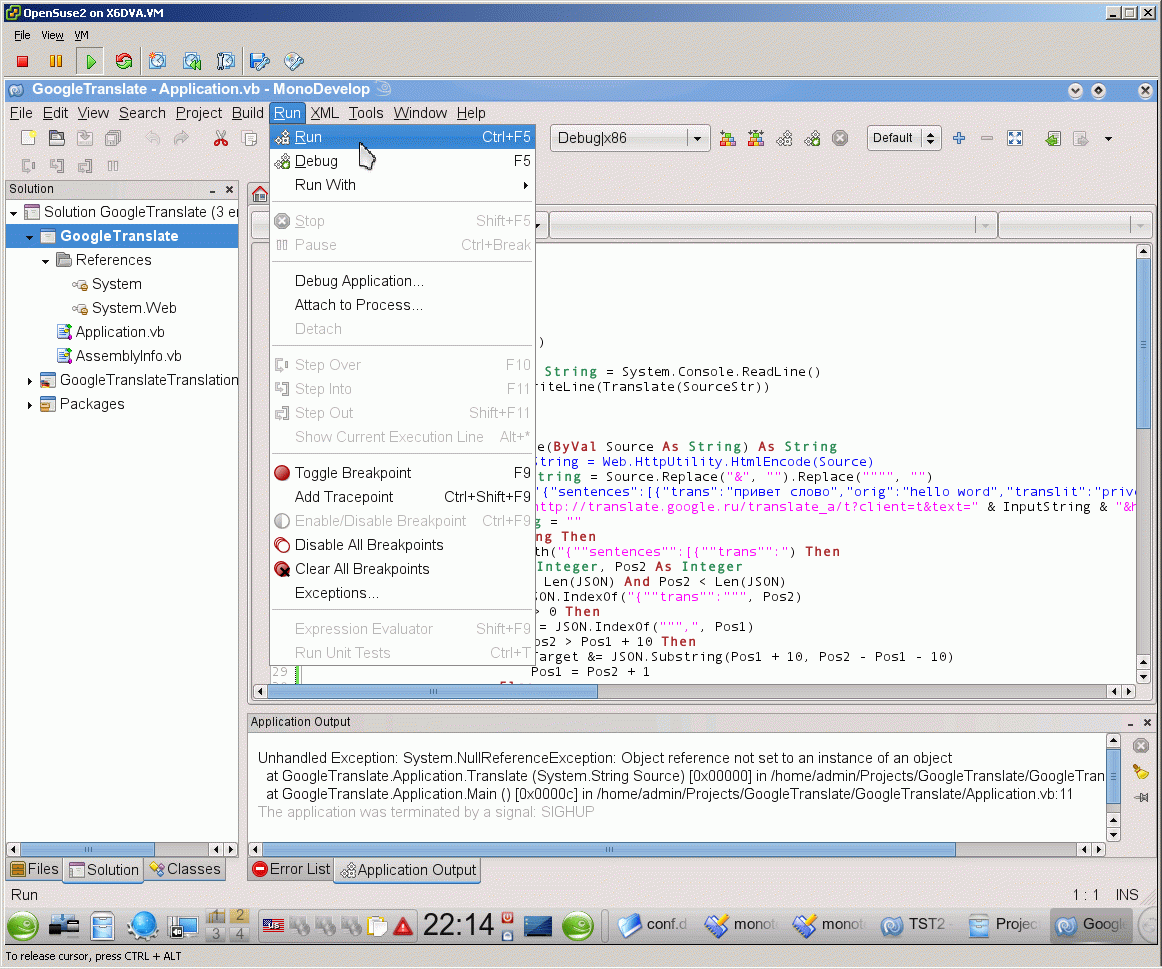Click the conf.d taskbar button
The image size is (1162, 969).
point(654,925)
